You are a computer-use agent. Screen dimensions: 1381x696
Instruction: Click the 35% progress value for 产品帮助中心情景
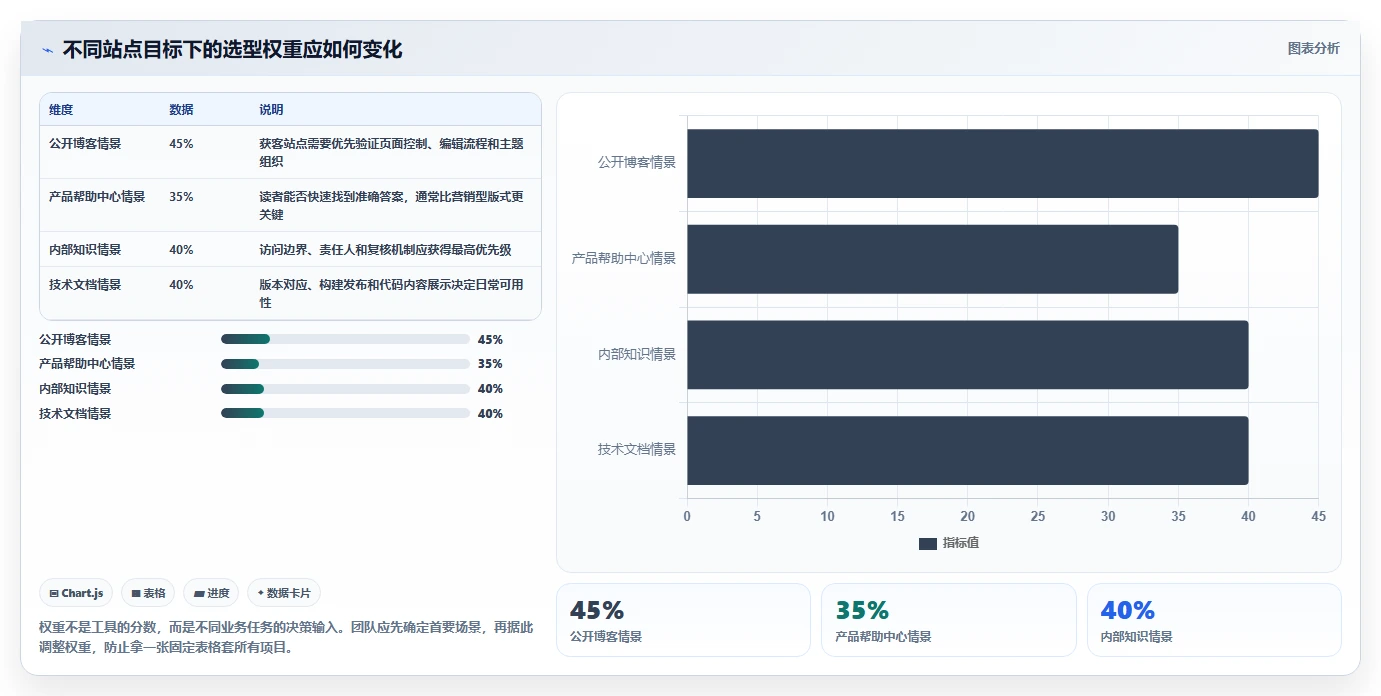pyautogui.click(x=490, y=364)
